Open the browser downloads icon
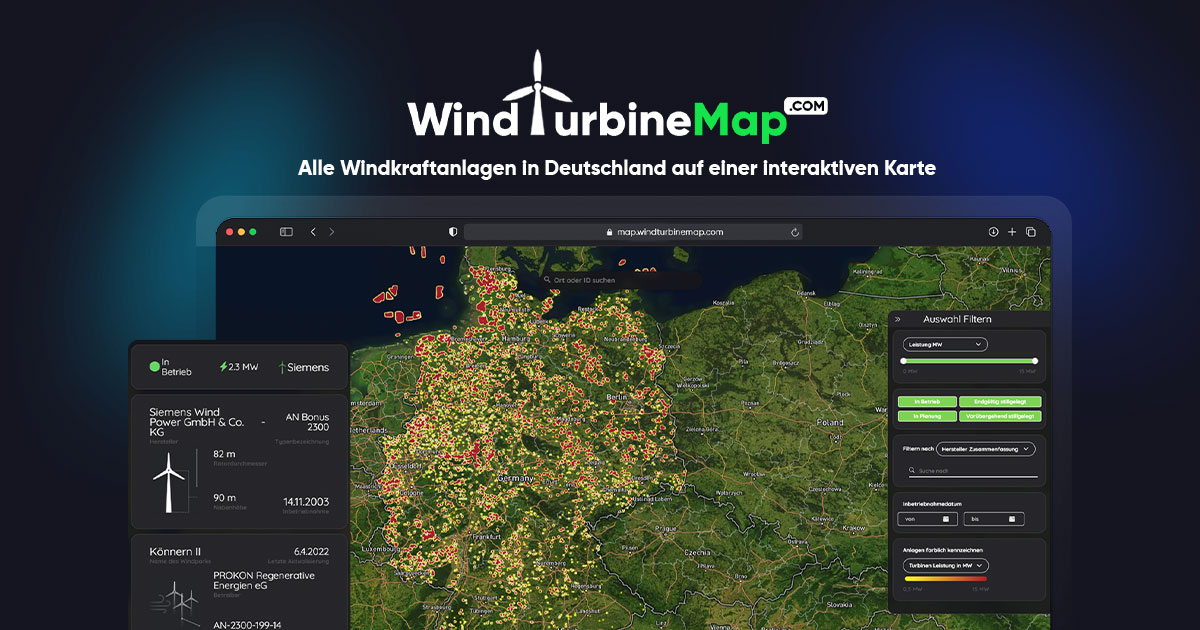The height and width of the screenshot is (630, 1200). click(993, 232)
